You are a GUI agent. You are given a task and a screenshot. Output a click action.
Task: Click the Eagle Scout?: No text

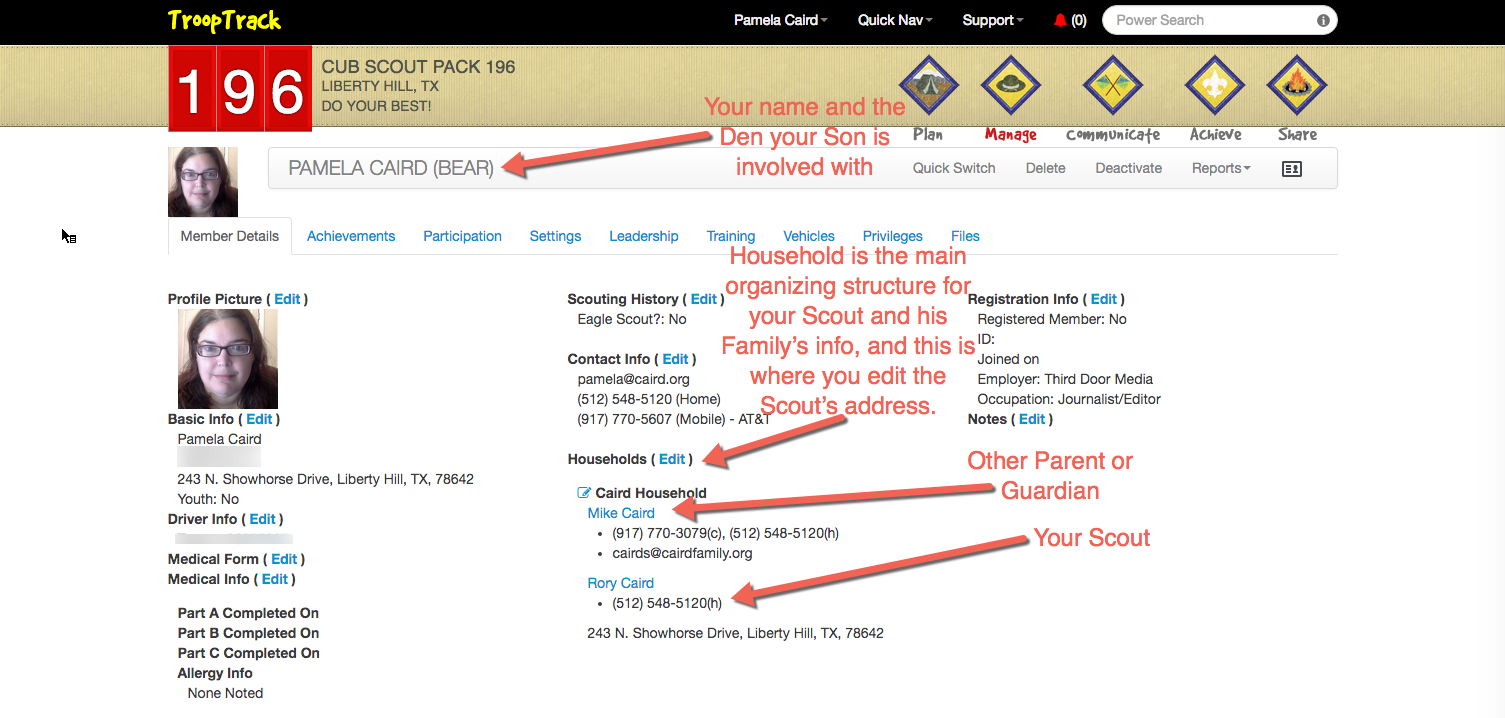pos(632,319)
